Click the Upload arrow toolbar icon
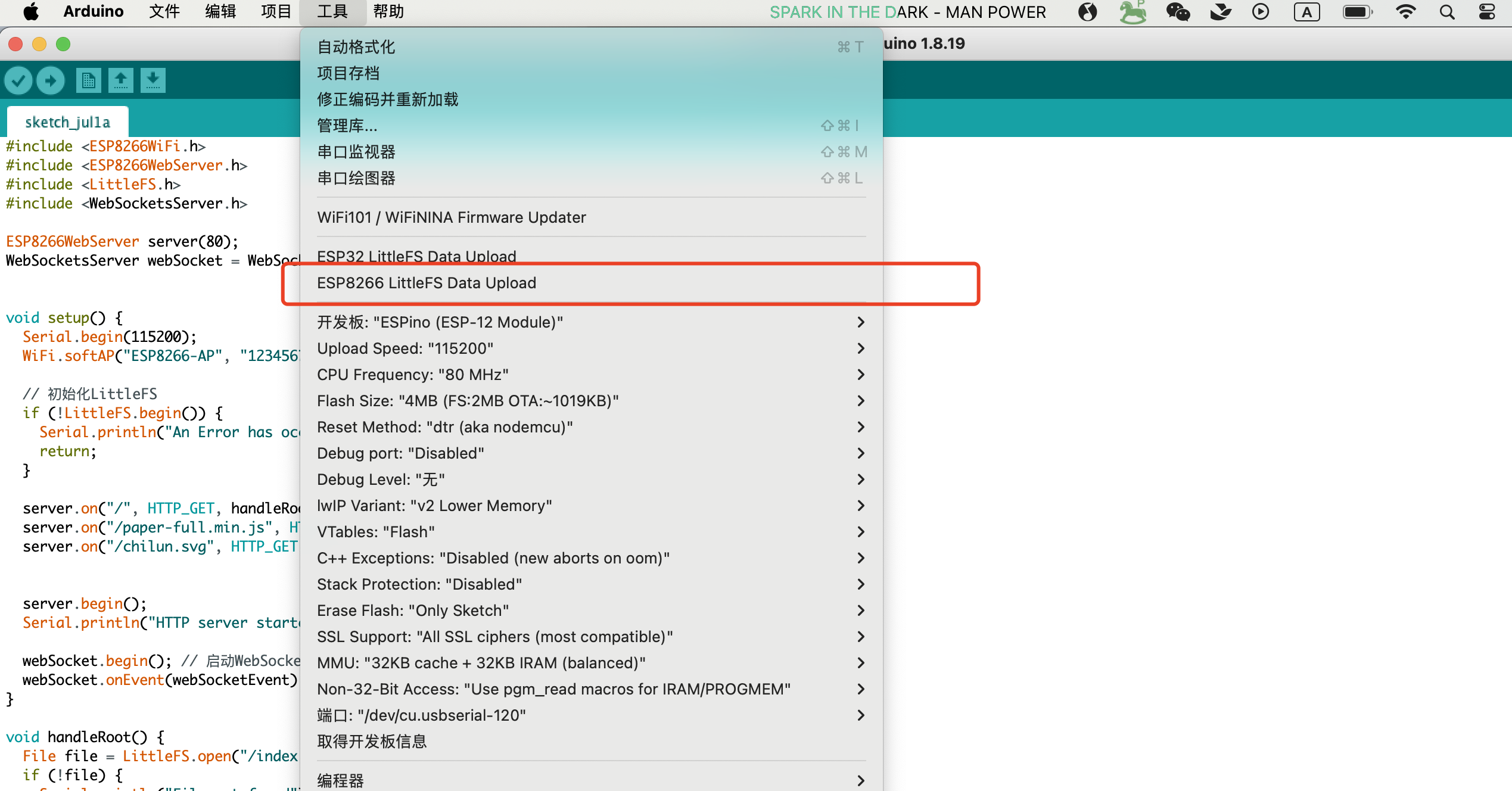The height and width of the screenshot is (791, 1512). point(51,80)
